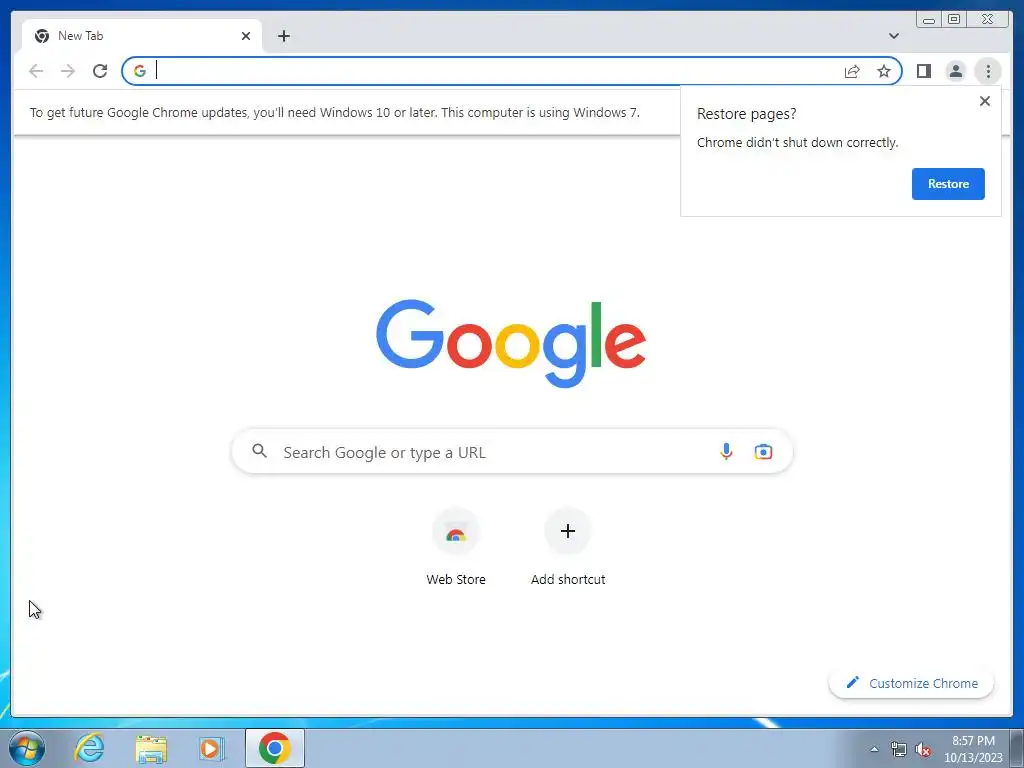The image size is (1024, 768).
Task: Click the muted volume tray icon
Action: 923,750
